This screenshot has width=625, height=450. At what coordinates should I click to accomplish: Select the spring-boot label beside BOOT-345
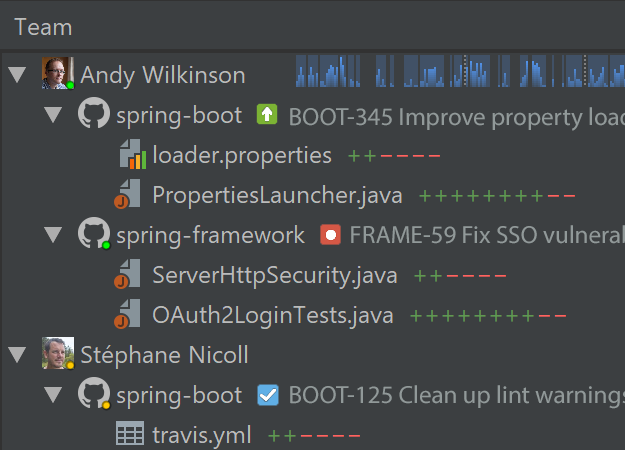179,116
